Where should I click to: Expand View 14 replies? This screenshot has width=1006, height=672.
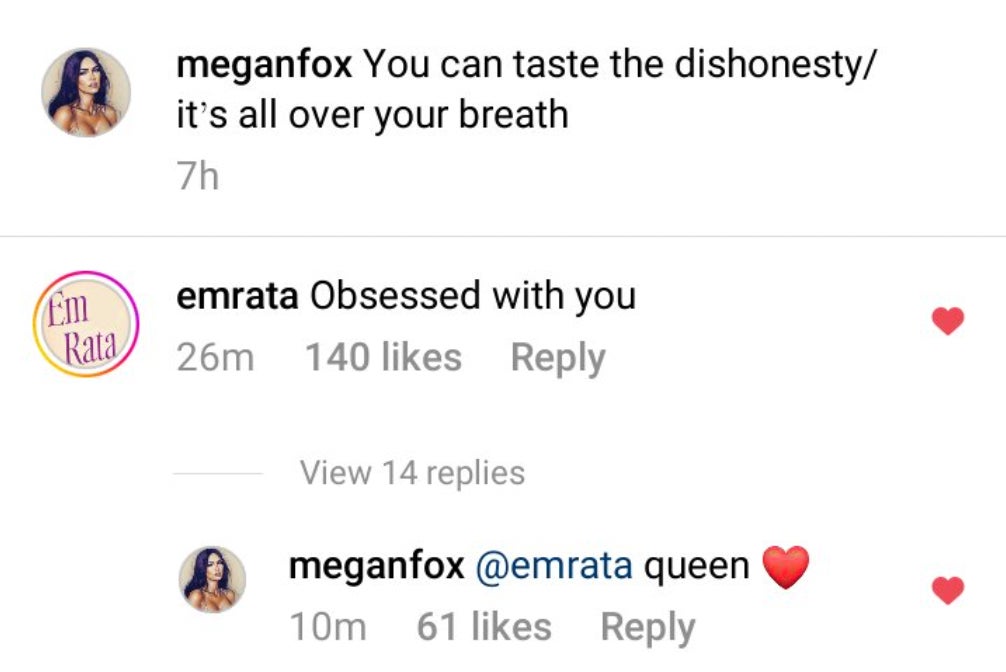click(412, 472)
